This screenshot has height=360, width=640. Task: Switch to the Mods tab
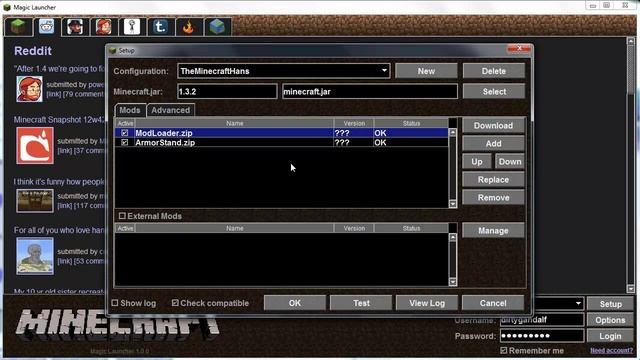[x=130, y=110]
